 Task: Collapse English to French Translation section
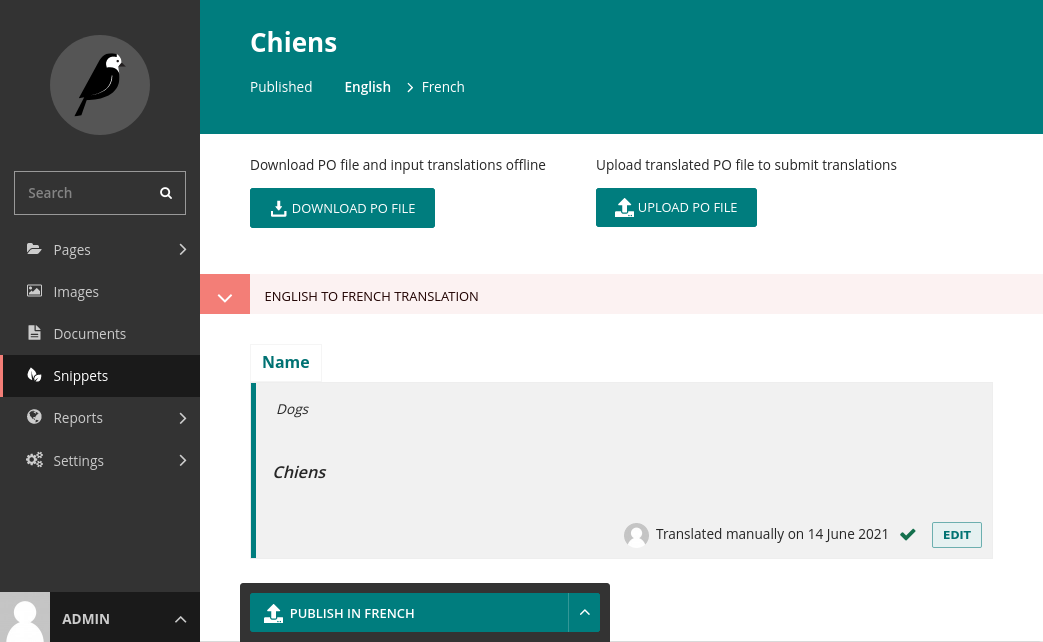[225, 297]
